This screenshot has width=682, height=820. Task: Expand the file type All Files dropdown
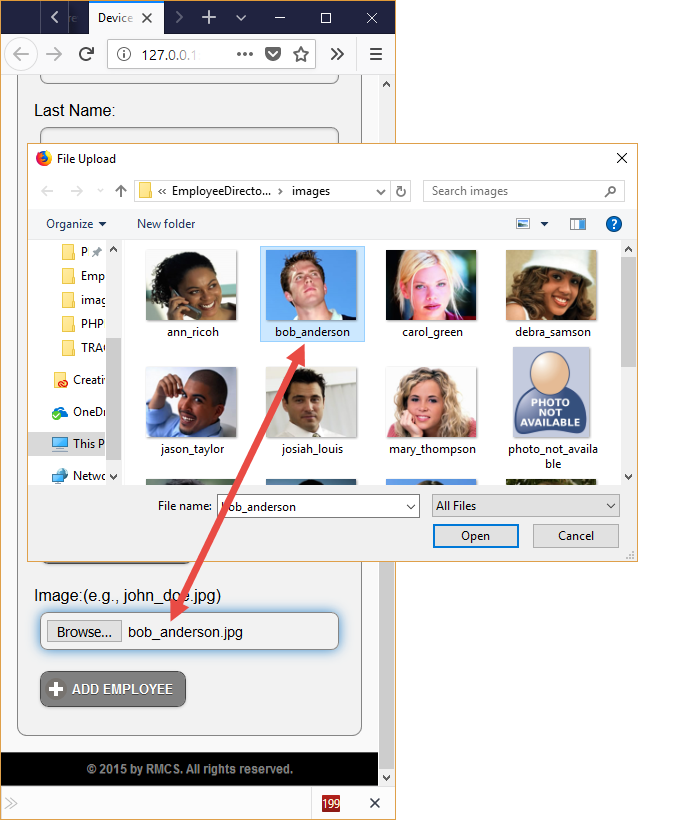tap(525, 506)
